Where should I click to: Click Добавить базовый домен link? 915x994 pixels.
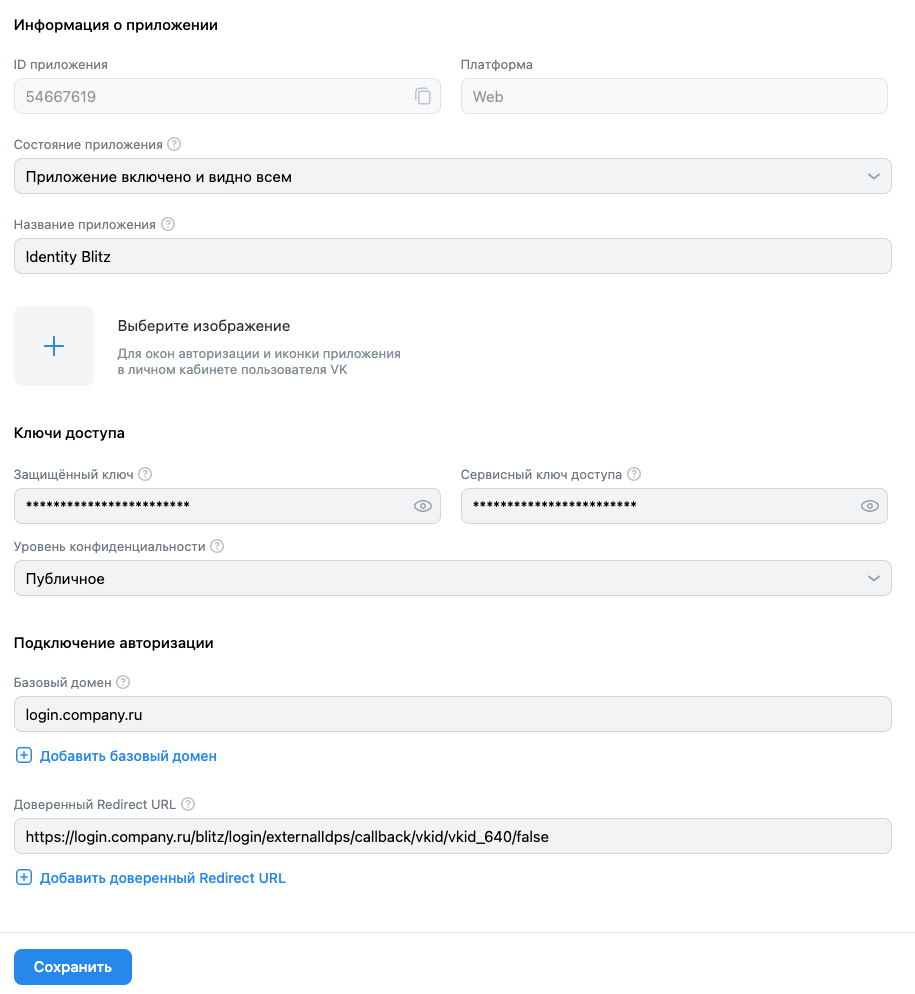tap(116, 756)
